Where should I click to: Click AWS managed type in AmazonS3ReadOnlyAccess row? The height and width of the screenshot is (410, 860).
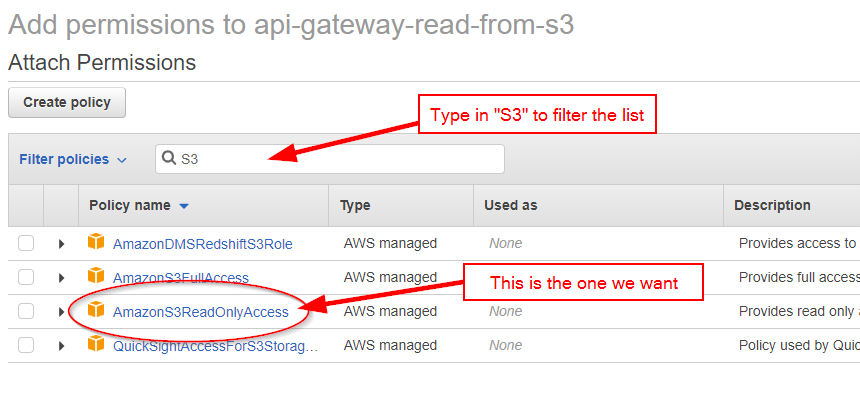point(390,311)
